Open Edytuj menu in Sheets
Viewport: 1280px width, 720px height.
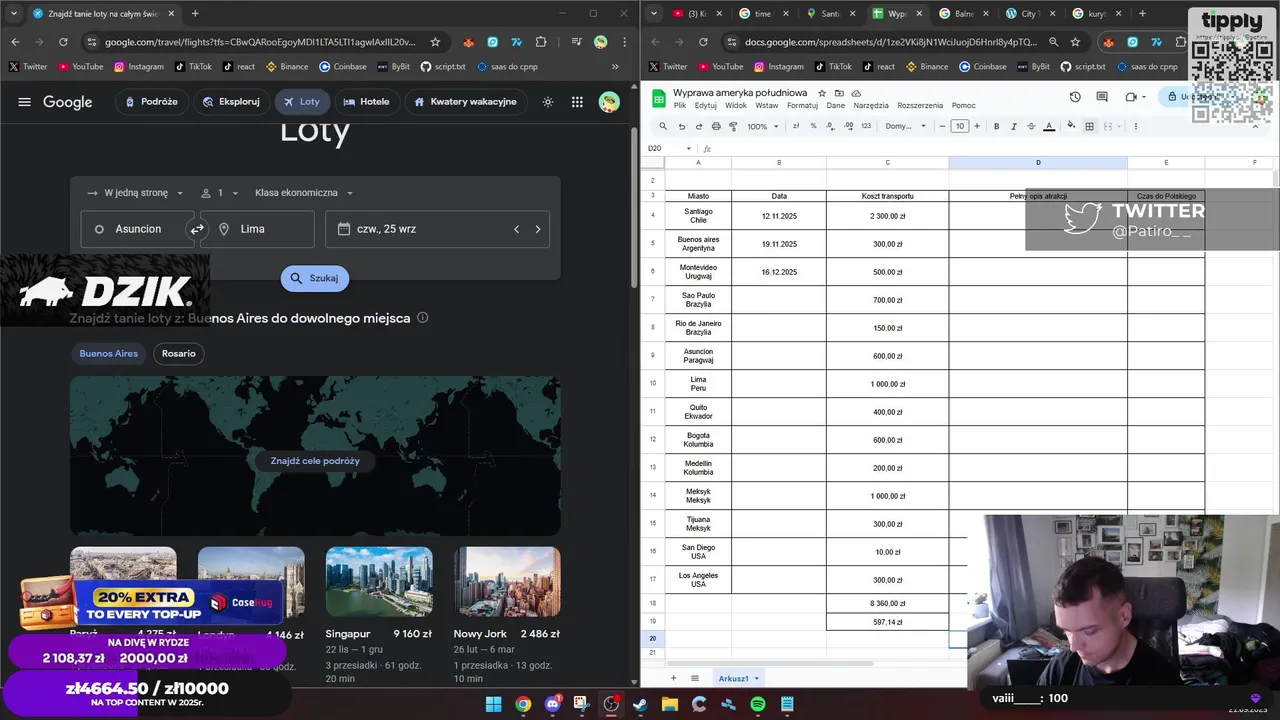[x=706, y=105]
